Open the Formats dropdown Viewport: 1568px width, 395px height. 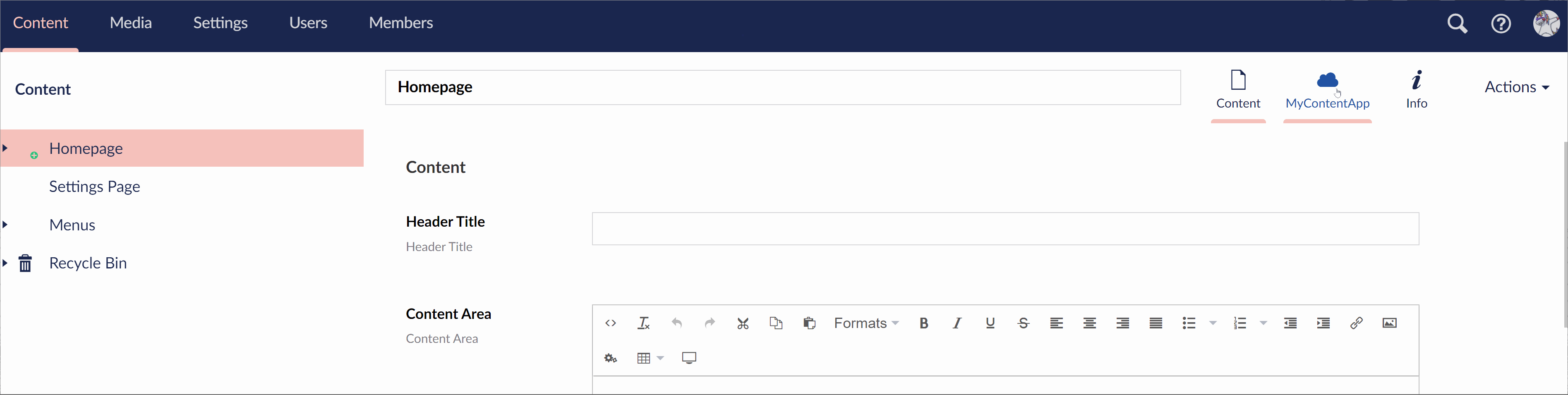[866, 323]
